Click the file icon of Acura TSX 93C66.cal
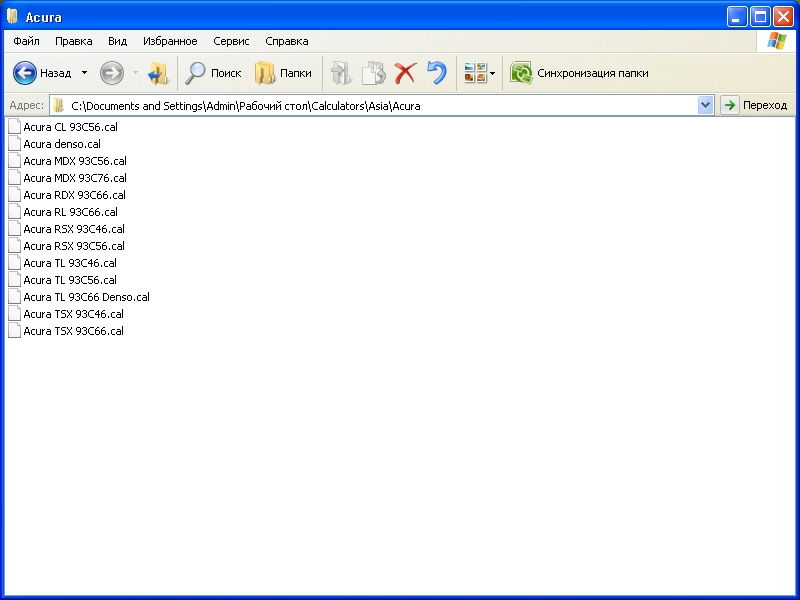Screen dimensions: 800x600 click(x=15, y=331)
